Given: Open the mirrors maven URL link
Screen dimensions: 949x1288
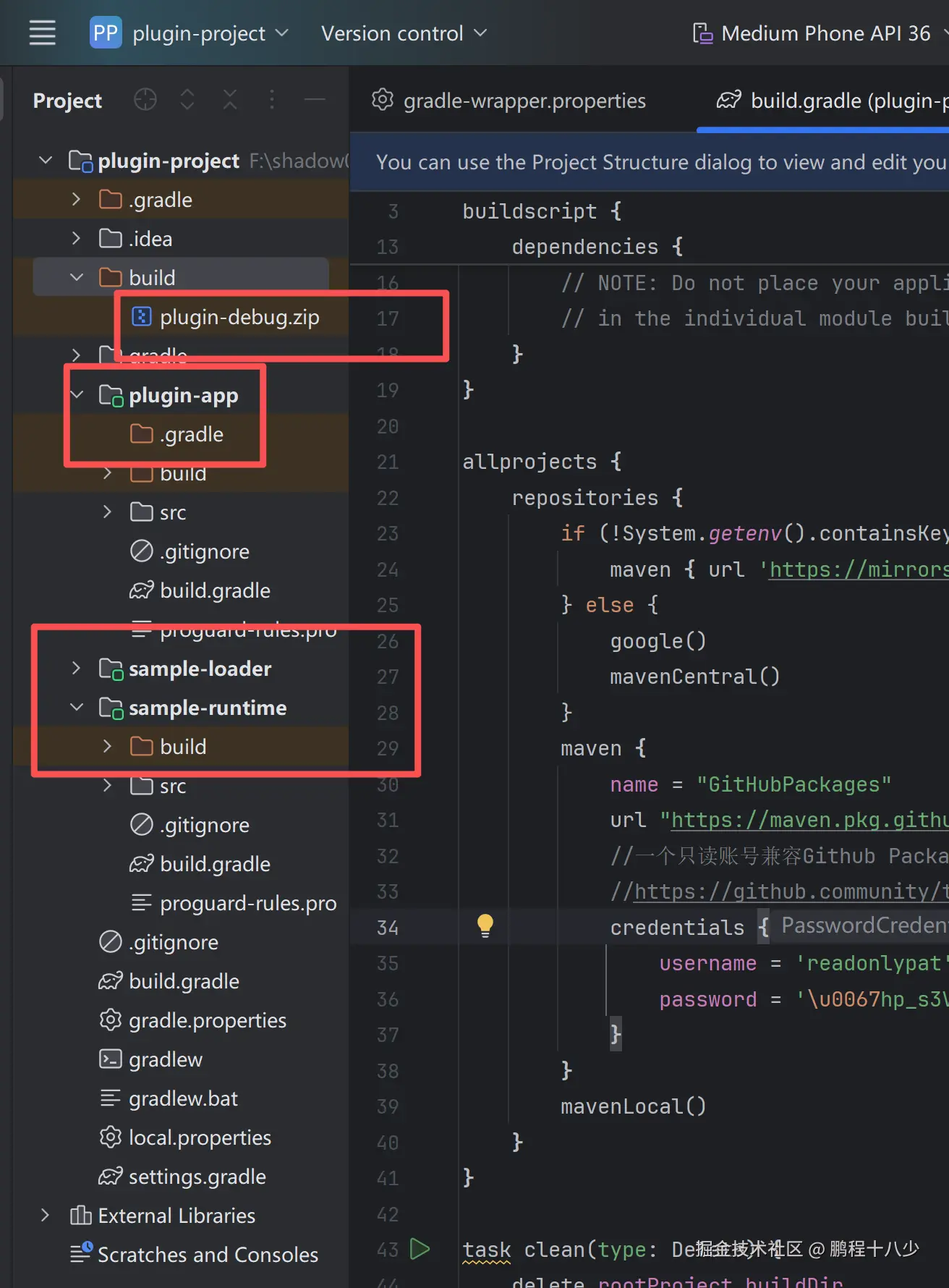Looking at the screenshot, I should coord(858,570).
